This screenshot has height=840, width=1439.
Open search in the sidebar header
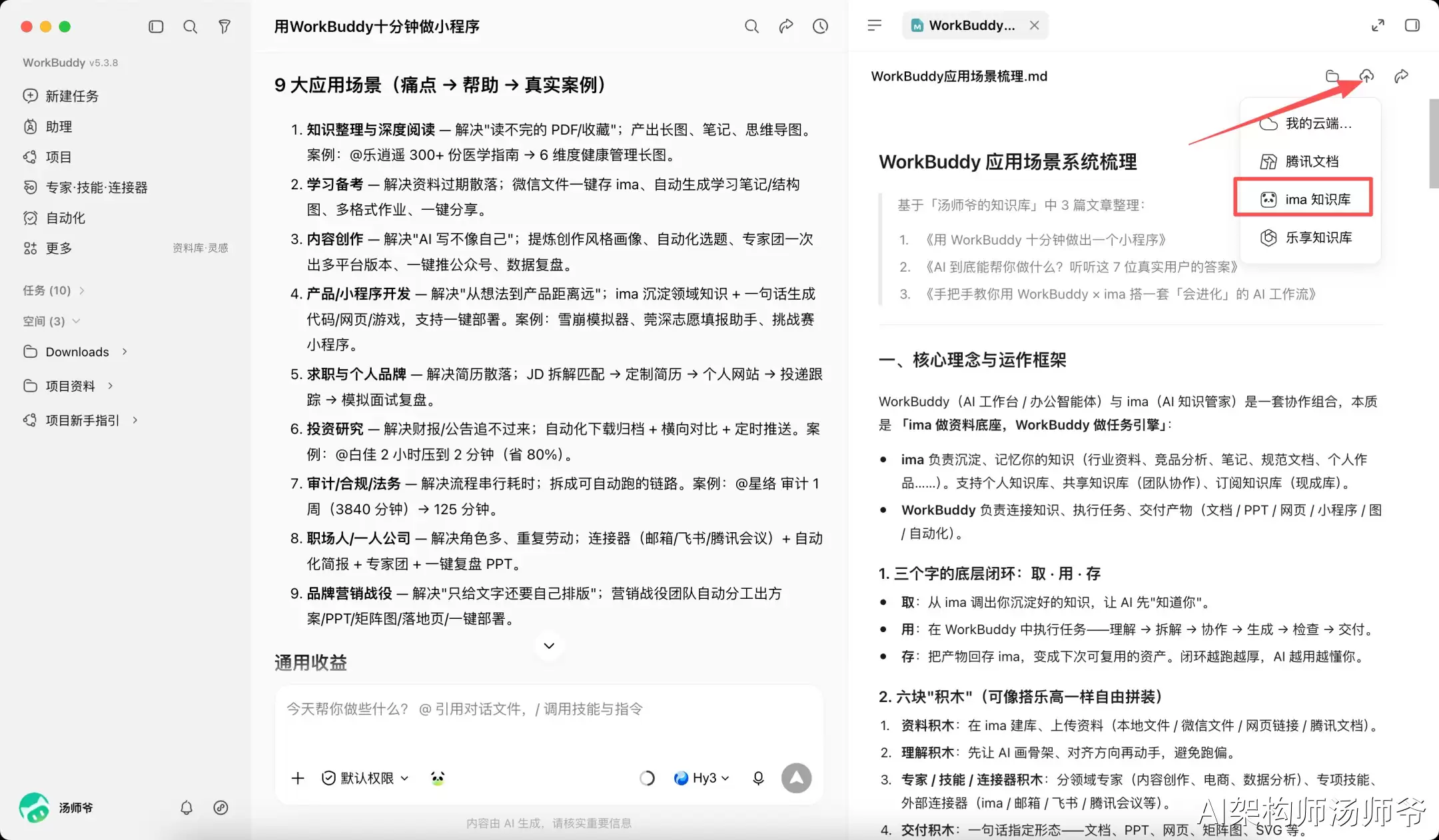coord(190,27)
